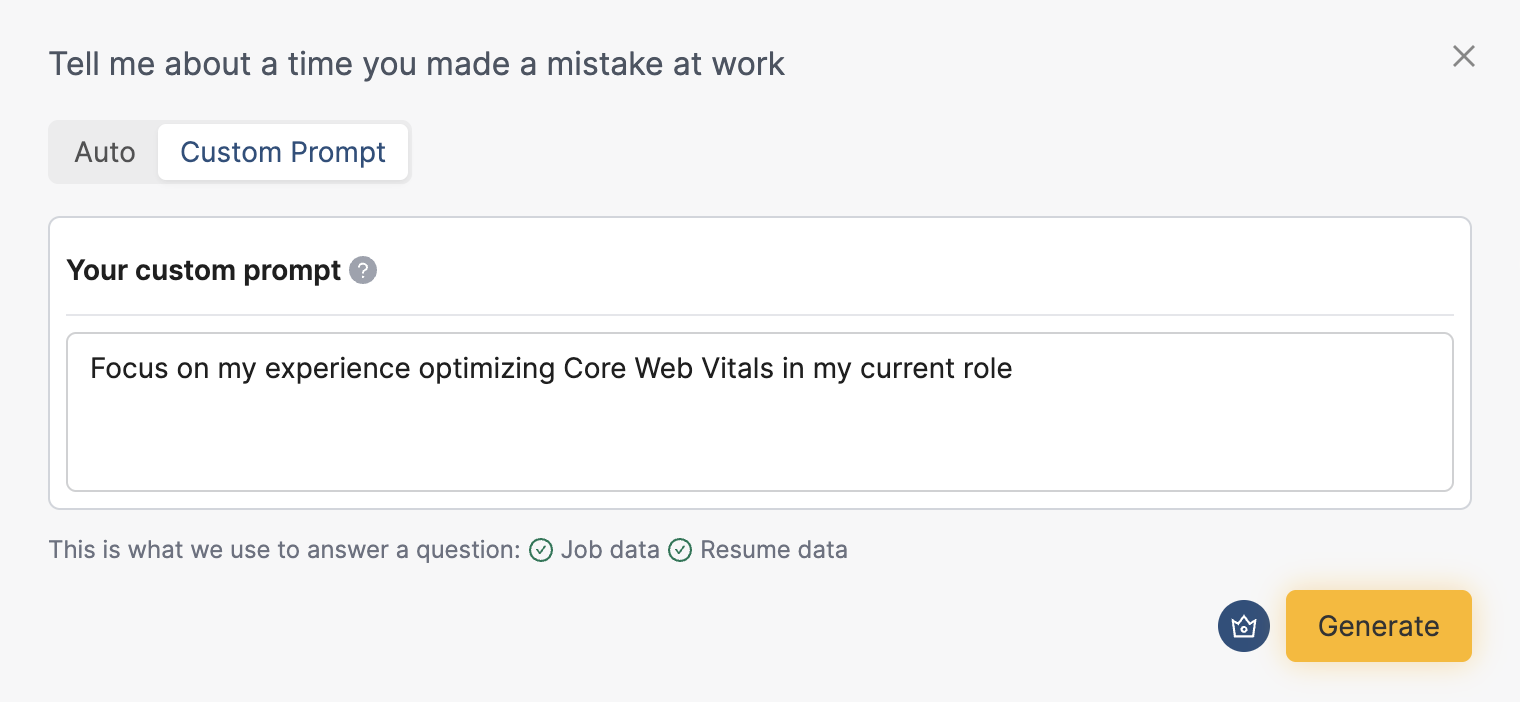Click inside the custom prompt text box

click(x=760, y=412)
